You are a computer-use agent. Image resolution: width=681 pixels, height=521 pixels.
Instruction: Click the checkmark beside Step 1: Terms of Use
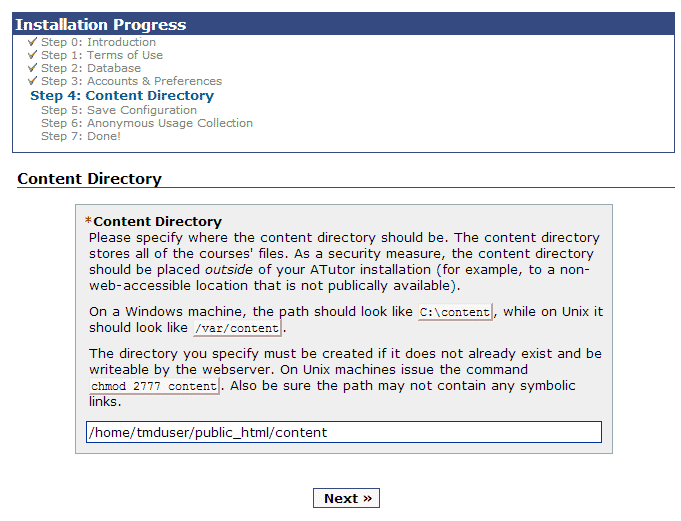[x=33, y=55]
